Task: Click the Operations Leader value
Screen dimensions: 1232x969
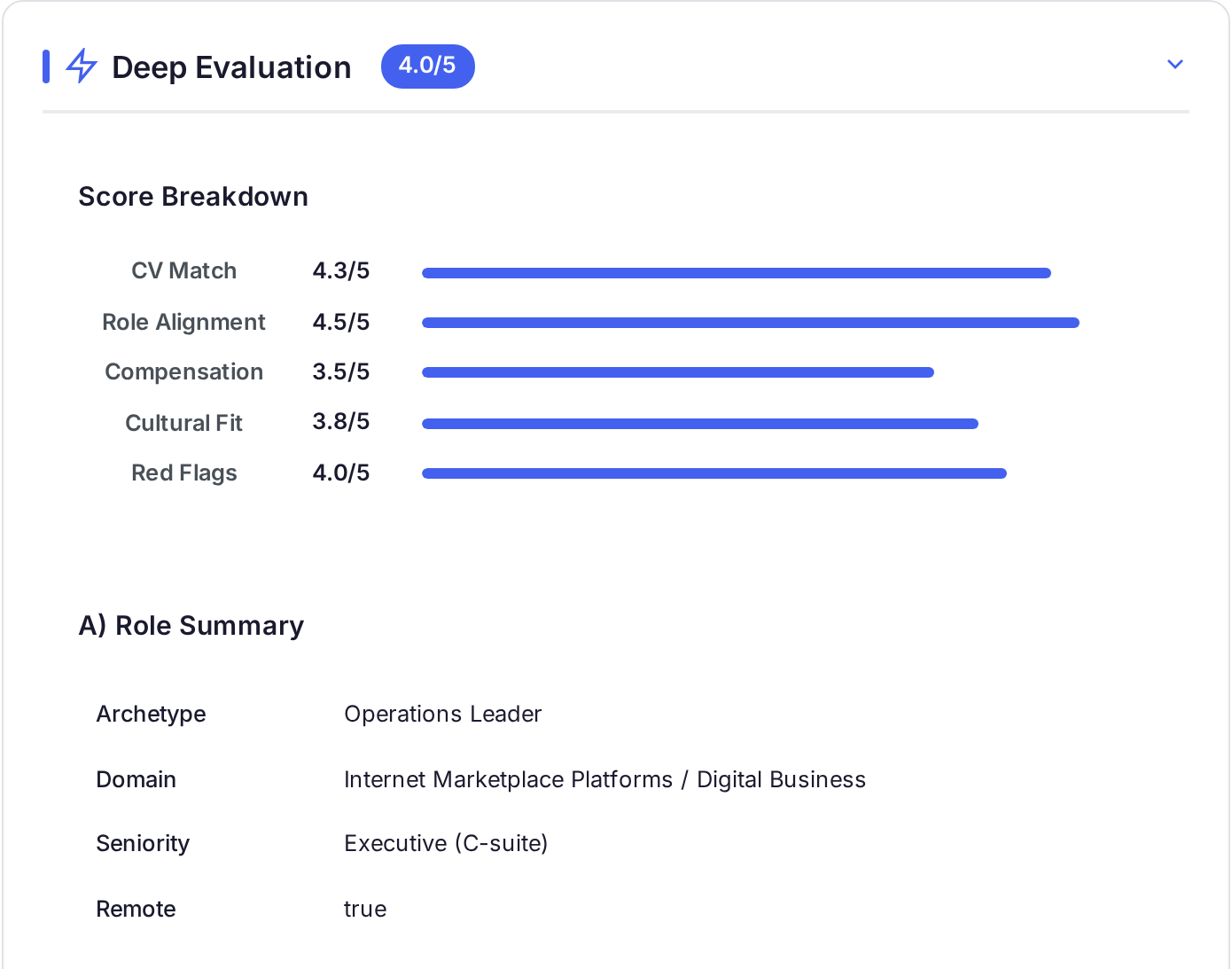Action: pos(443,715)
